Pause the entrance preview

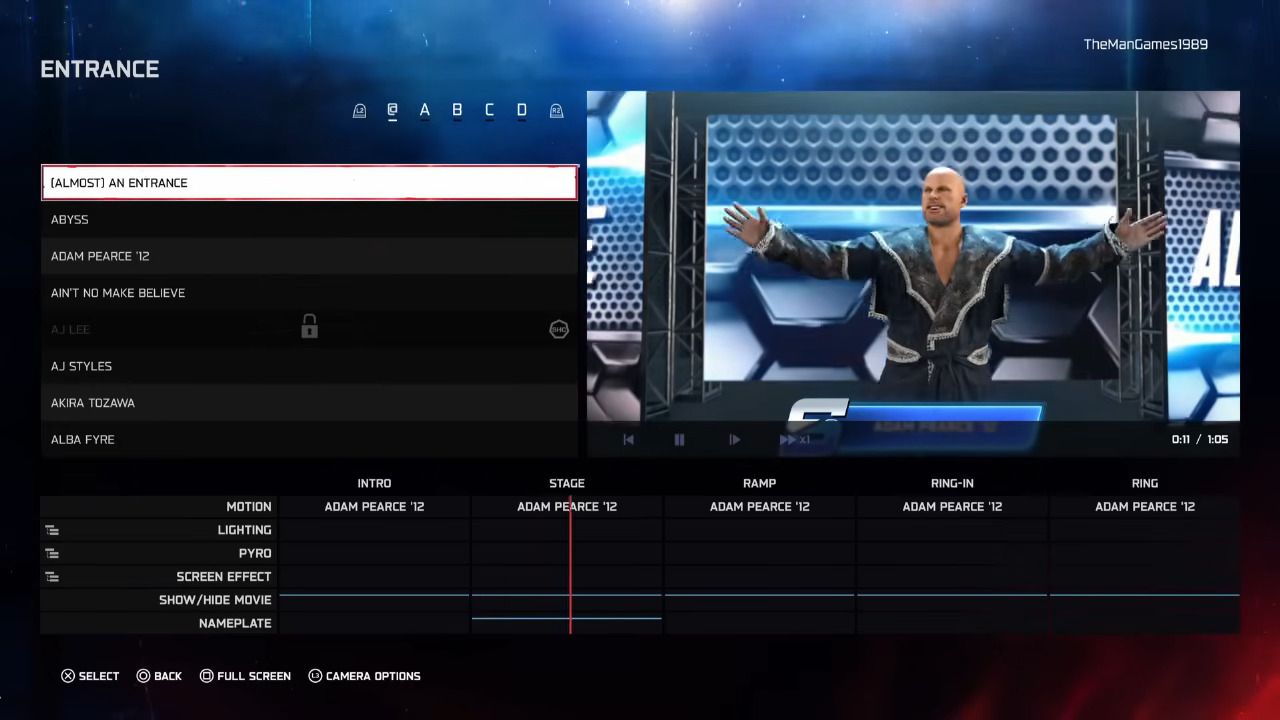point(679,439)
